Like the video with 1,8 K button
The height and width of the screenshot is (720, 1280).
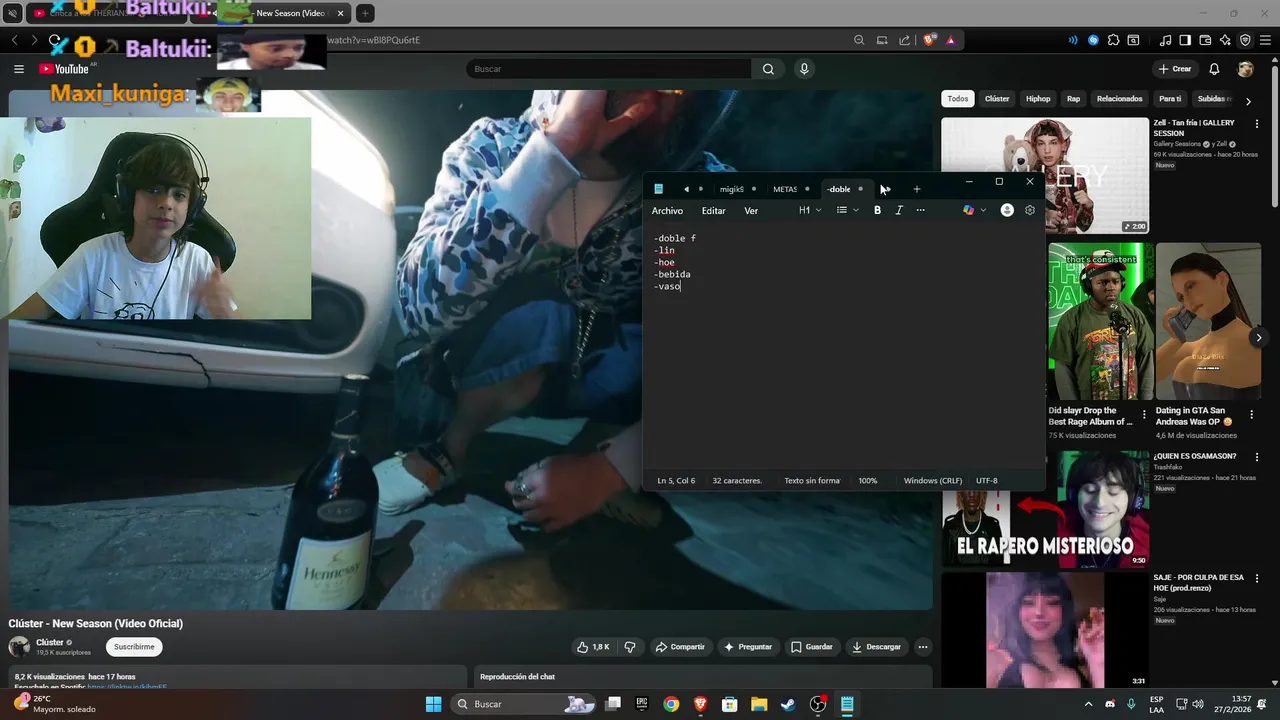pos(593,647)
